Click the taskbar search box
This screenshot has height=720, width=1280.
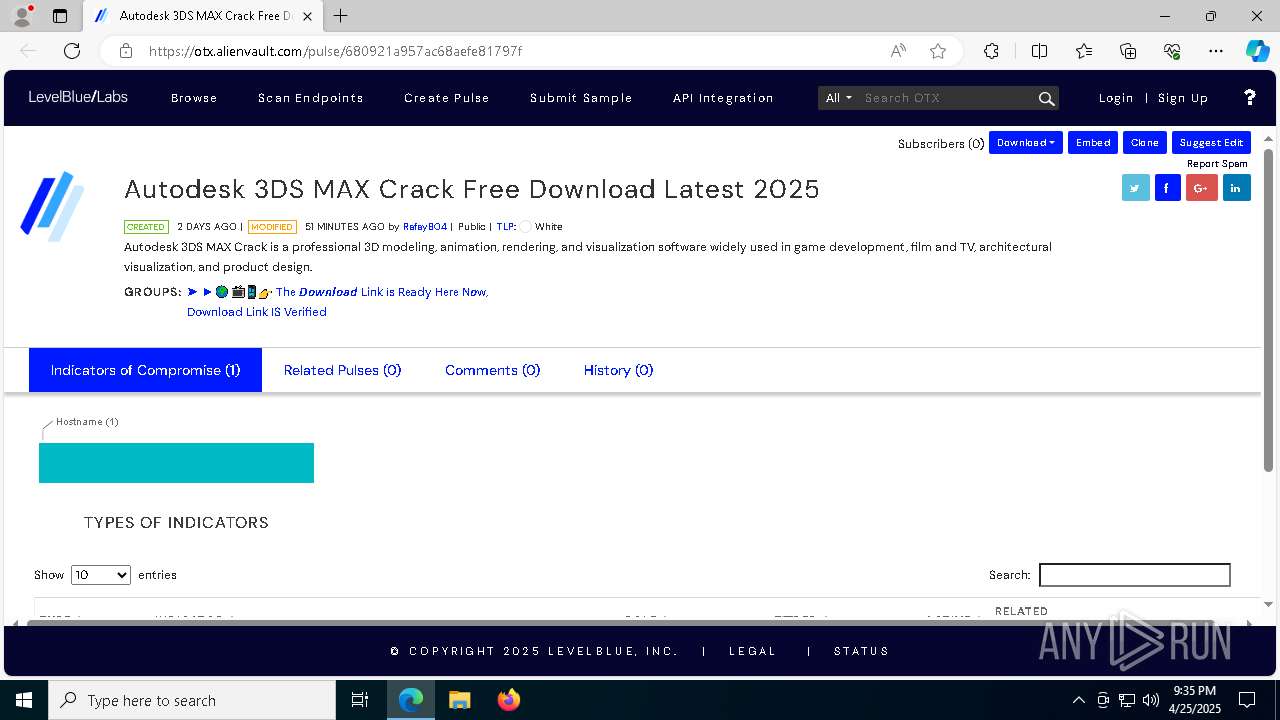[x=192, y=700]
